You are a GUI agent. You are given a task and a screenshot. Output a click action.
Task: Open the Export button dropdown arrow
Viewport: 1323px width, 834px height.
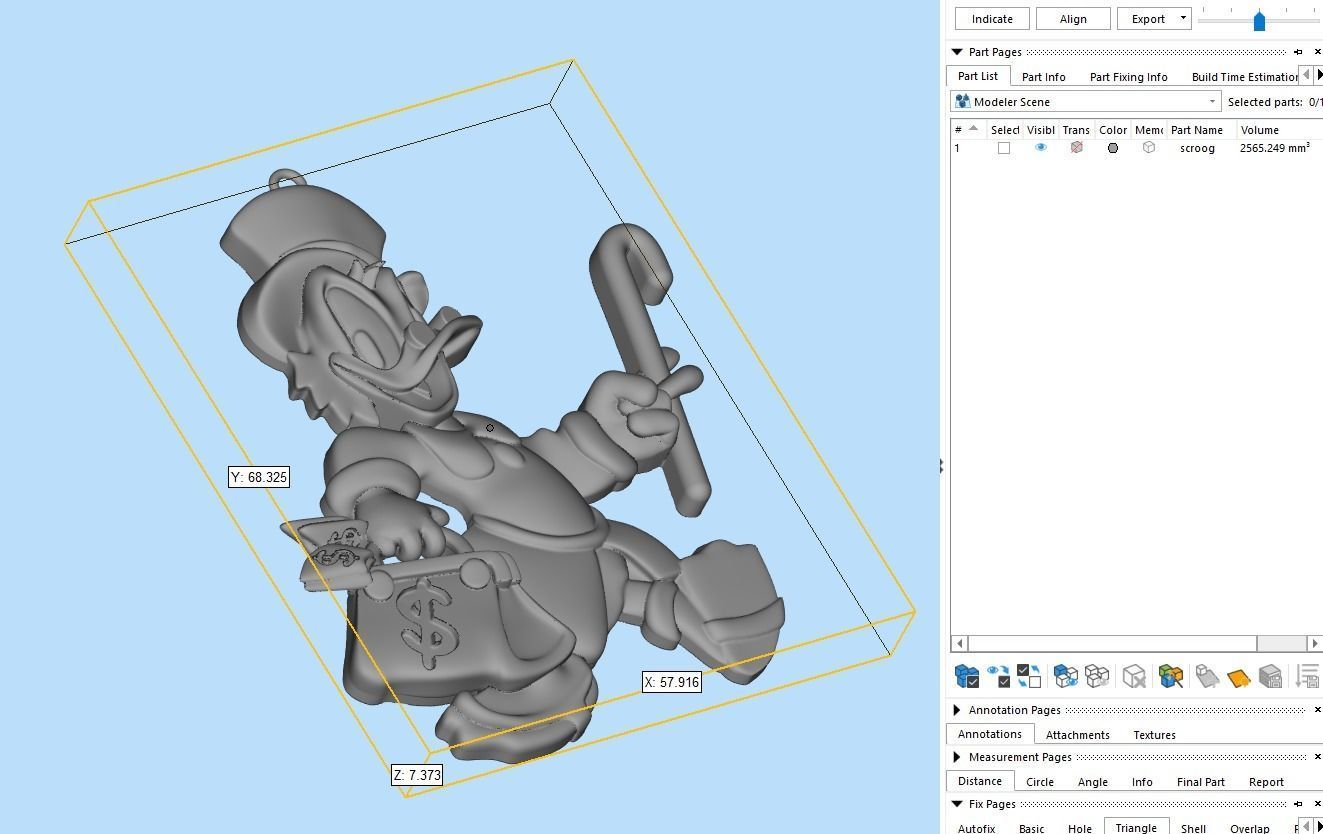click(x=1183, y=19)
